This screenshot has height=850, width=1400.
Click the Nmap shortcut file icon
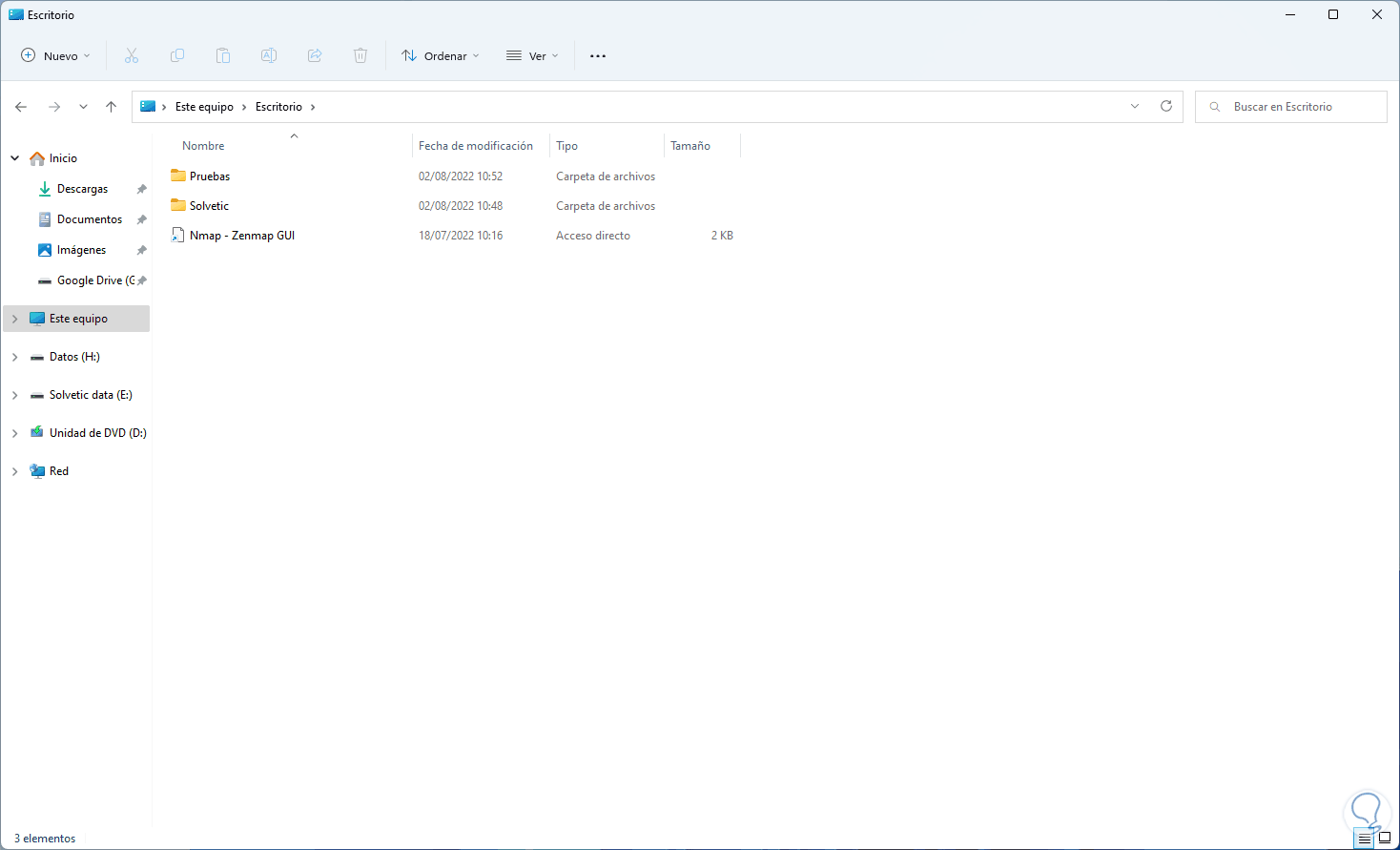[x=178, y=235]
